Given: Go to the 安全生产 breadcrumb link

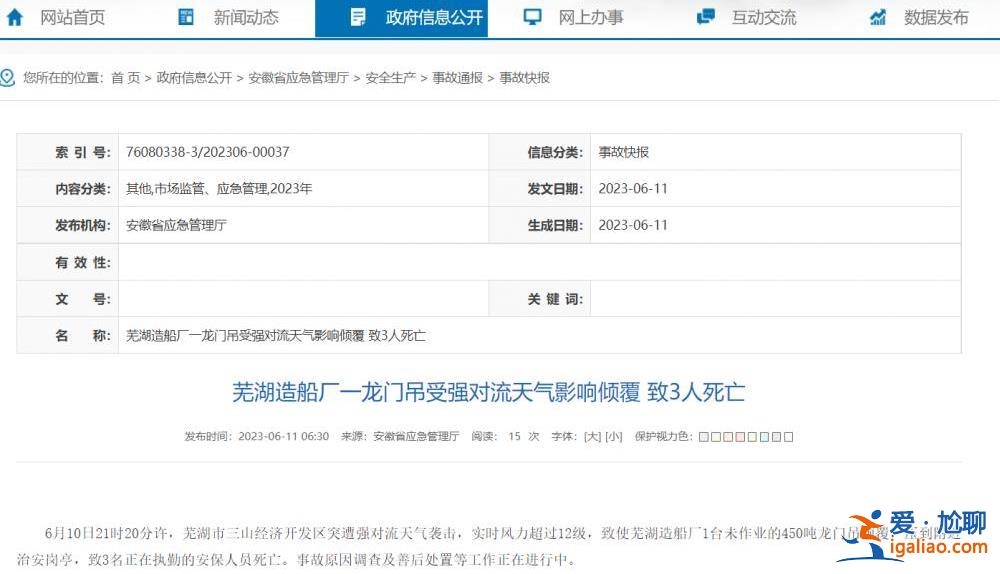Looking at the screenshot, I should [390, 78].
